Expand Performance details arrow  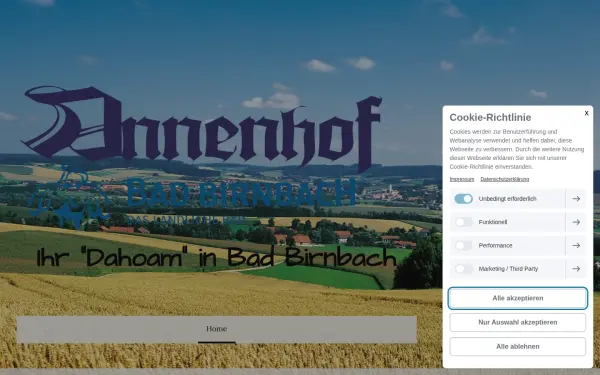[576, 245]
